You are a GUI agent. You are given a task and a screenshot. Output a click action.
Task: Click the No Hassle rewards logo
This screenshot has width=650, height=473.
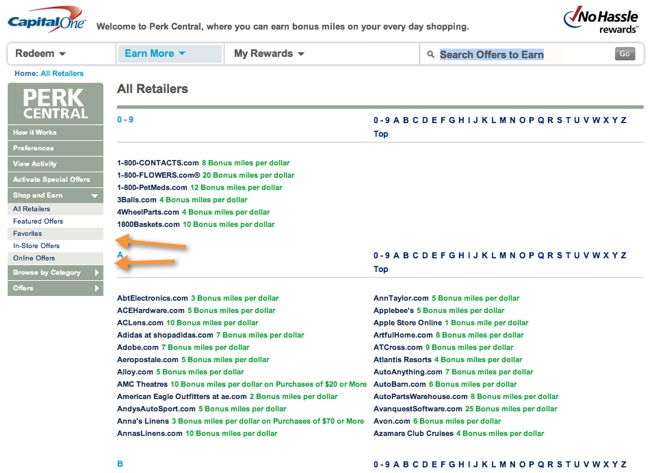click(601, 19)
